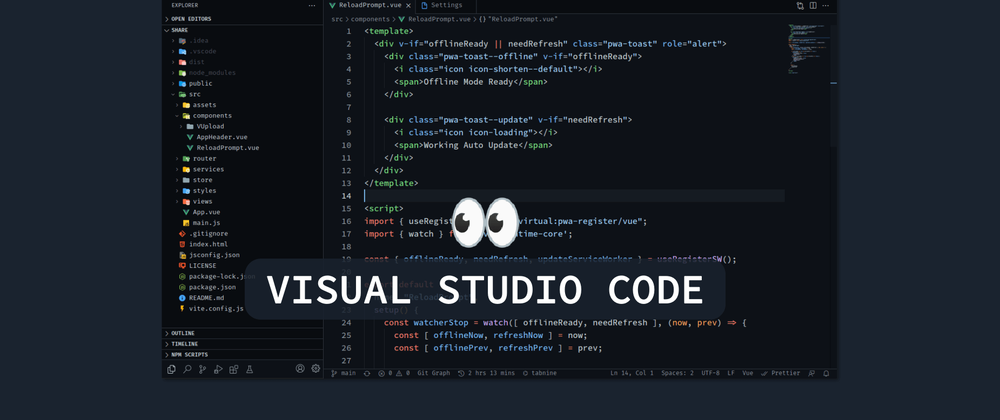Collapse the components folder
Image resolution: width=1000 pixels, height=420 pixels.
[211, 116]
